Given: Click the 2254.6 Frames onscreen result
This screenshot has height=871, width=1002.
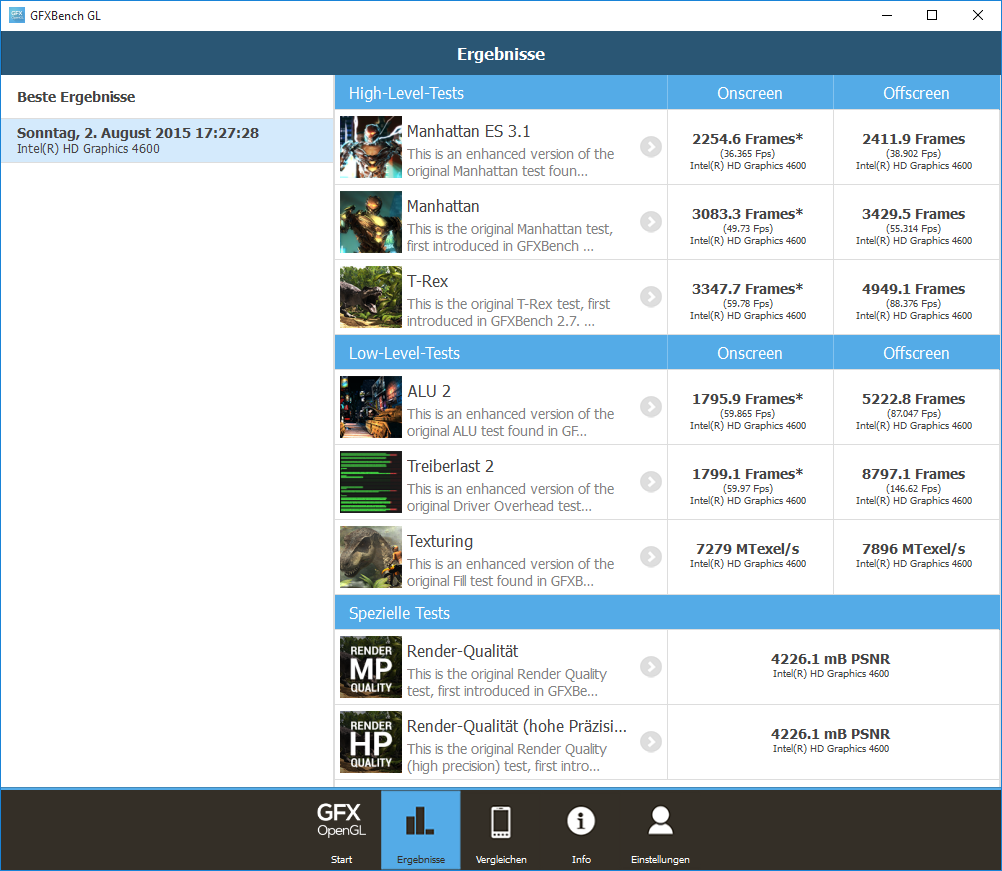Looking at the screenshot, I should tap(748, 139).
